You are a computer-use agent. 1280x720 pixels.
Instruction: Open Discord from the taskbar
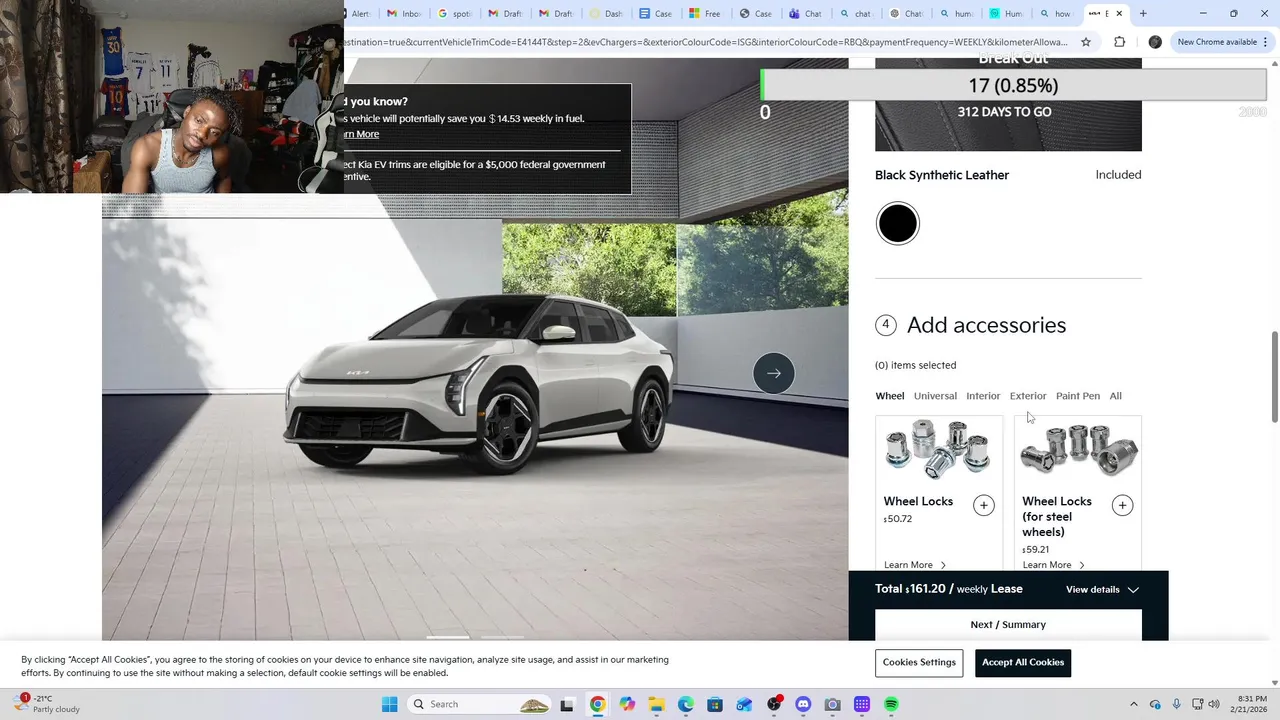click(x=803, y=704)
